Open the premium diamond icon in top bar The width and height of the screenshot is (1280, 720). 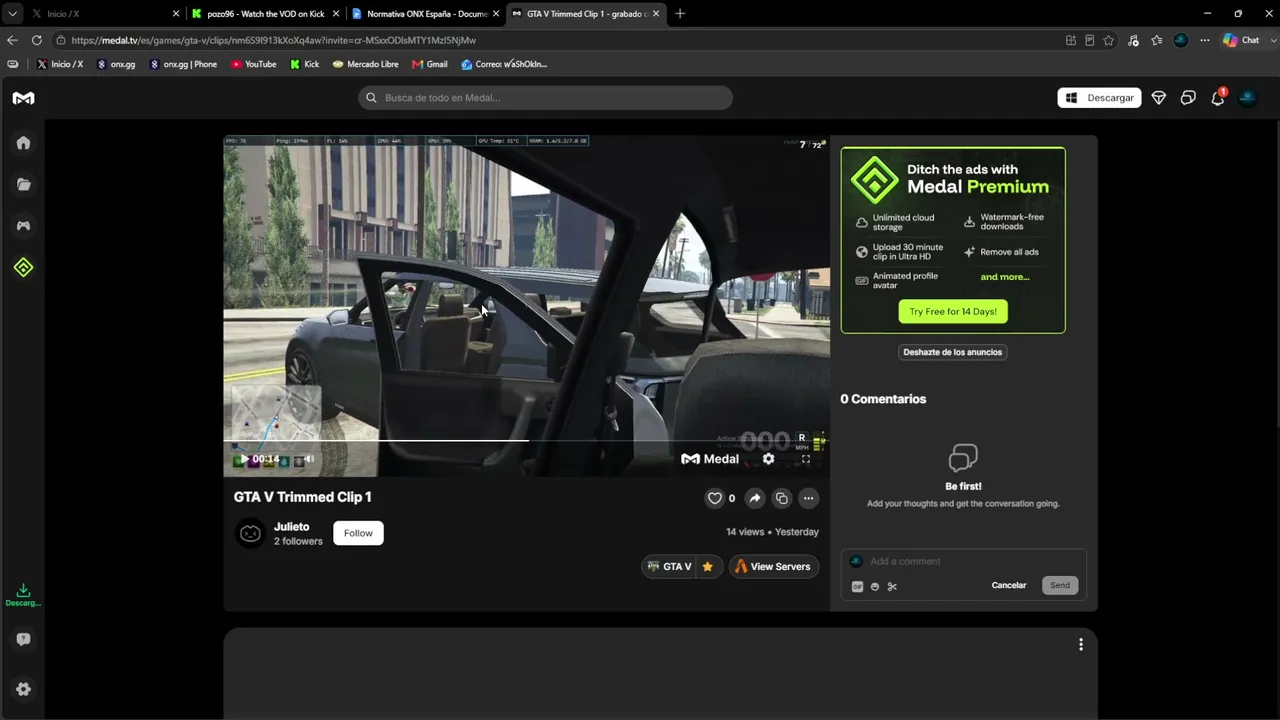click(x=1159, y=98)
